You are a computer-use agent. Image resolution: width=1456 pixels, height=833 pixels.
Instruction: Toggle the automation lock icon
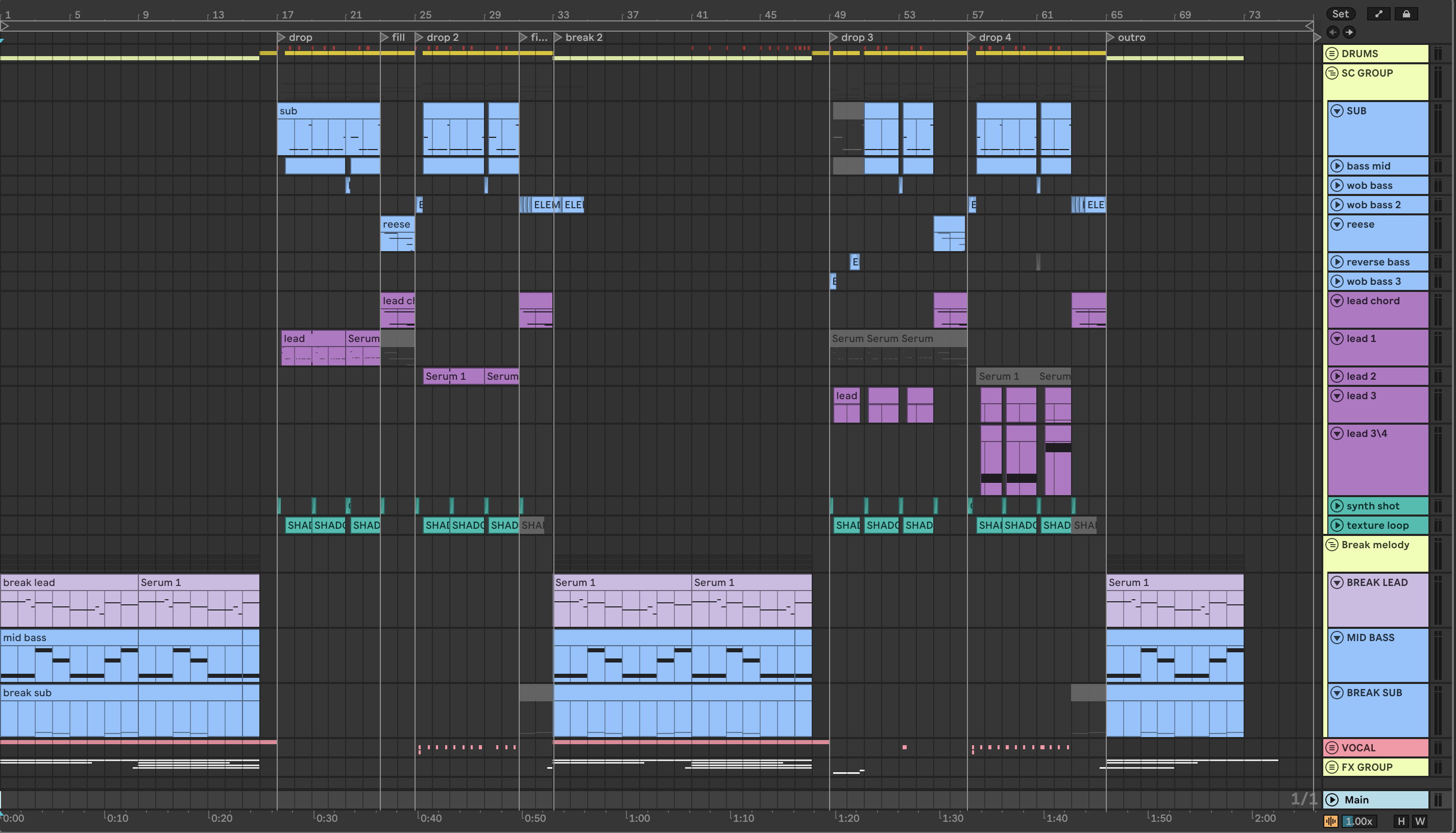[1405, 14]
